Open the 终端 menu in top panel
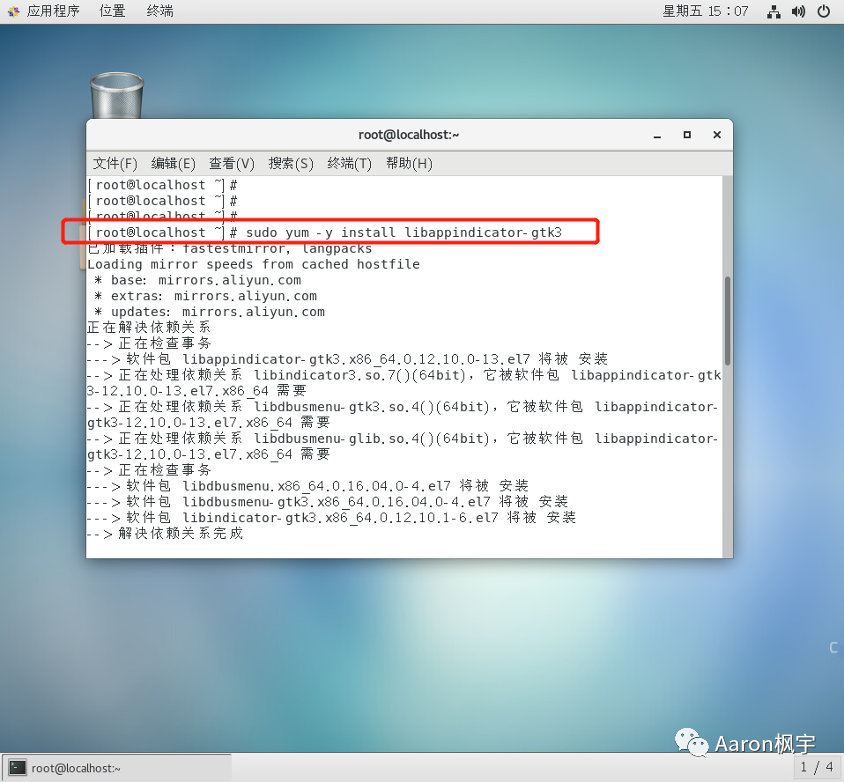Image resolution: width=844 pixels, height=782 pixels. pyautogui.click(x=160, y=11)
